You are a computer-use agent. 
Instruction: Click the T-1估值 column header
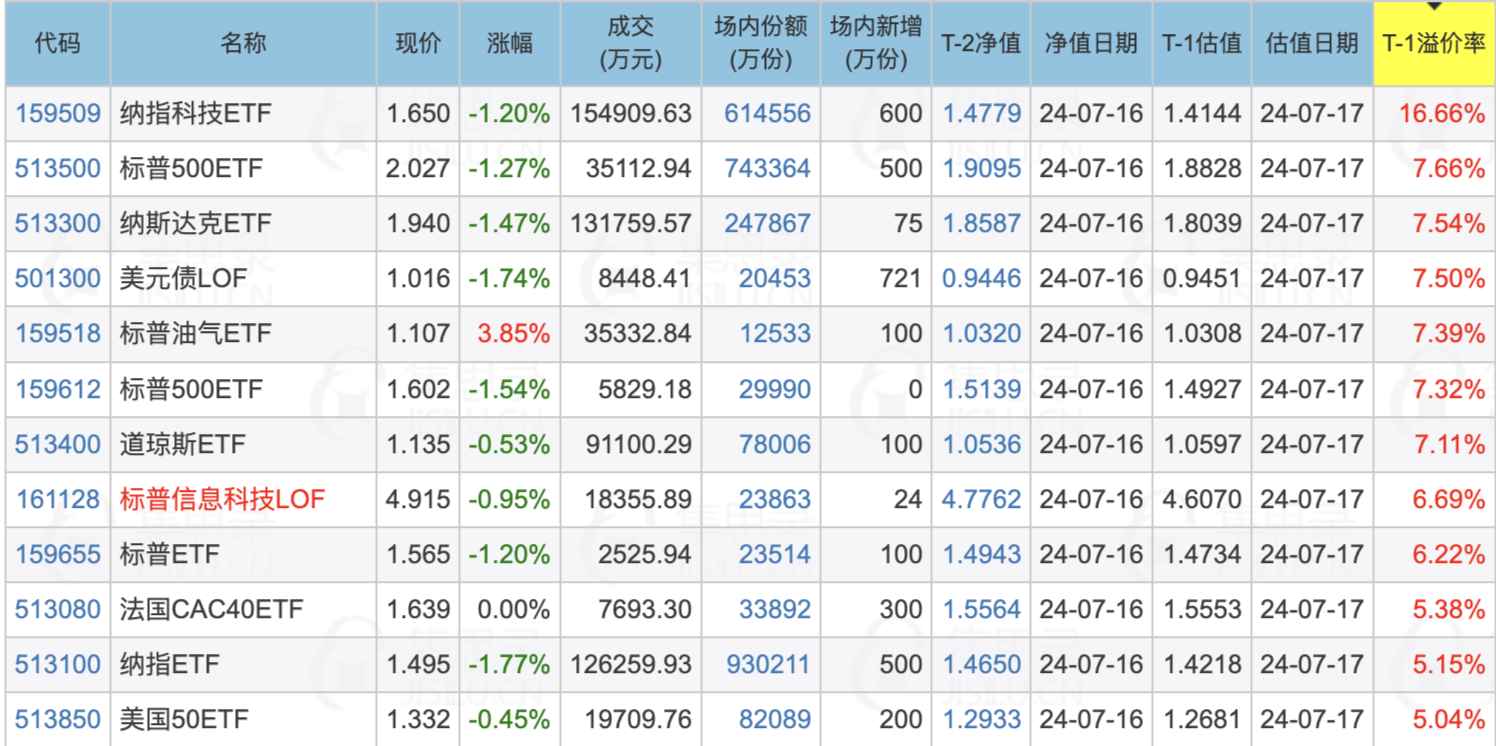[x=1201, y=43]
